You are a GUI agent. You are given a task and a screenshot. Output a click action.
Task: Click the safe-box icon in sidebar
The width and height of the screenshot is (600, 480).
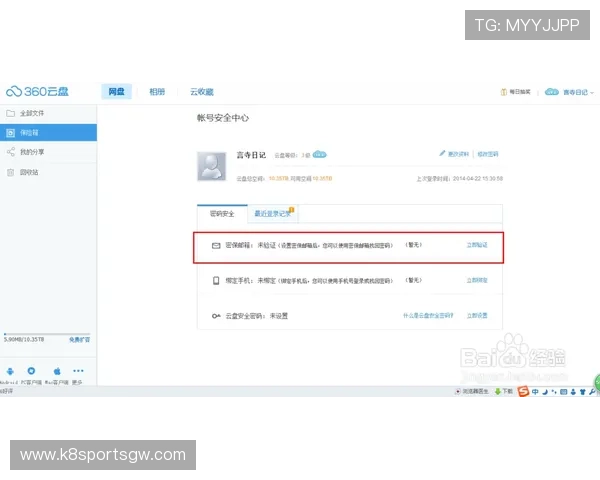[x=11, y=133]
